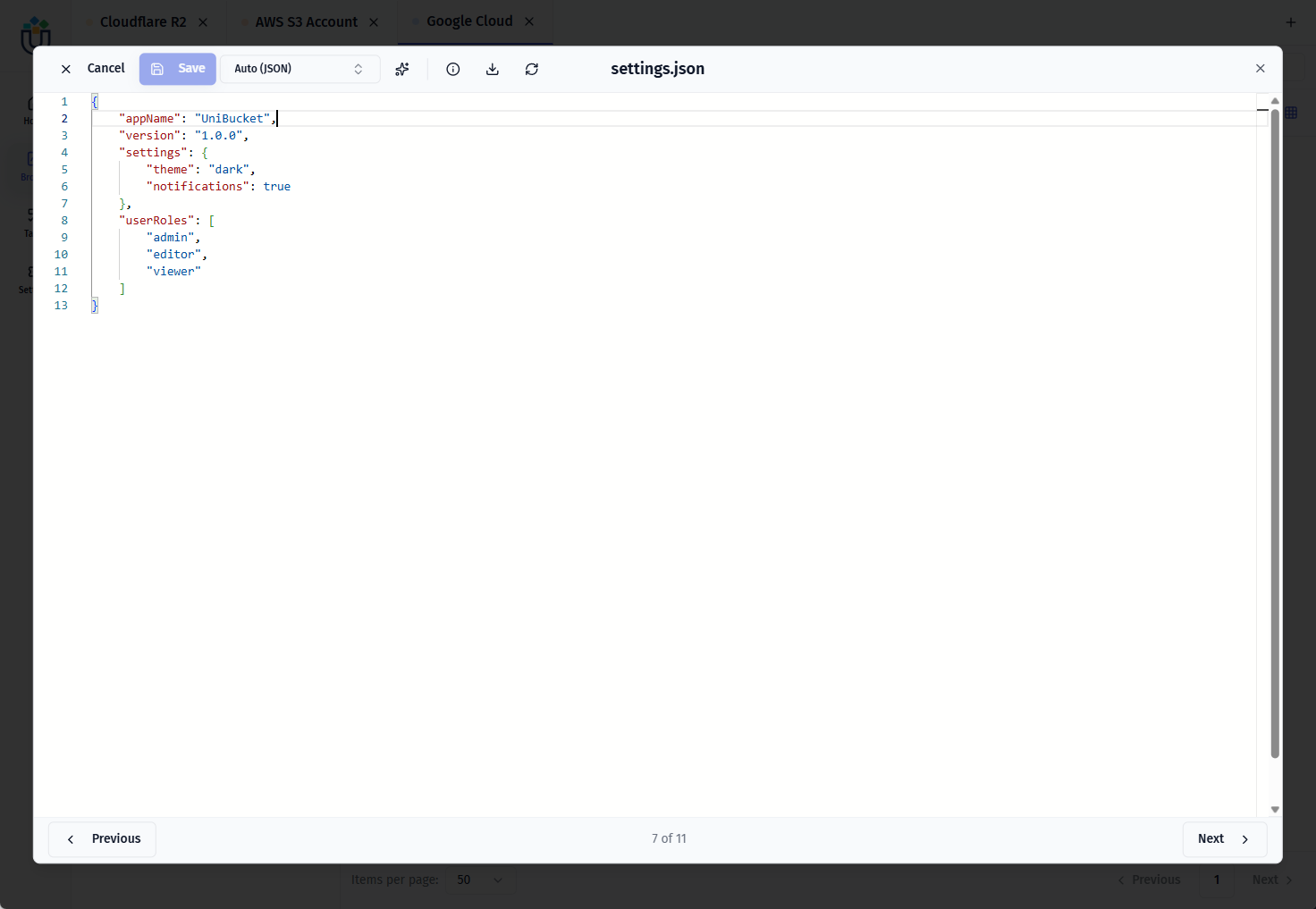Viewport: 1316px width, 909px height.
Task: Change the items per page dropdown
Action: [479, 880]
